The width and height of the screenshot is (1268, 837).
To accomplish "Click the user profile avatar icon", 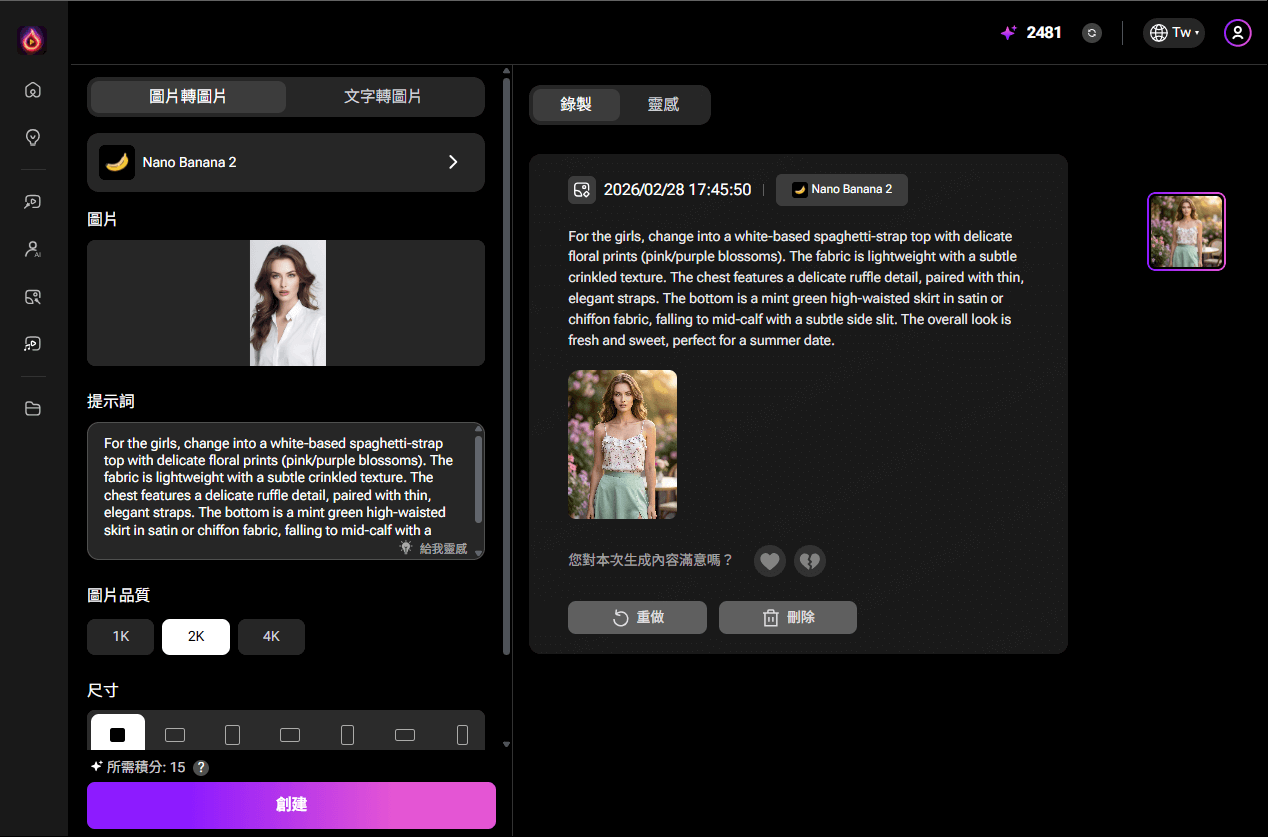I will (x=1237, y=33).
